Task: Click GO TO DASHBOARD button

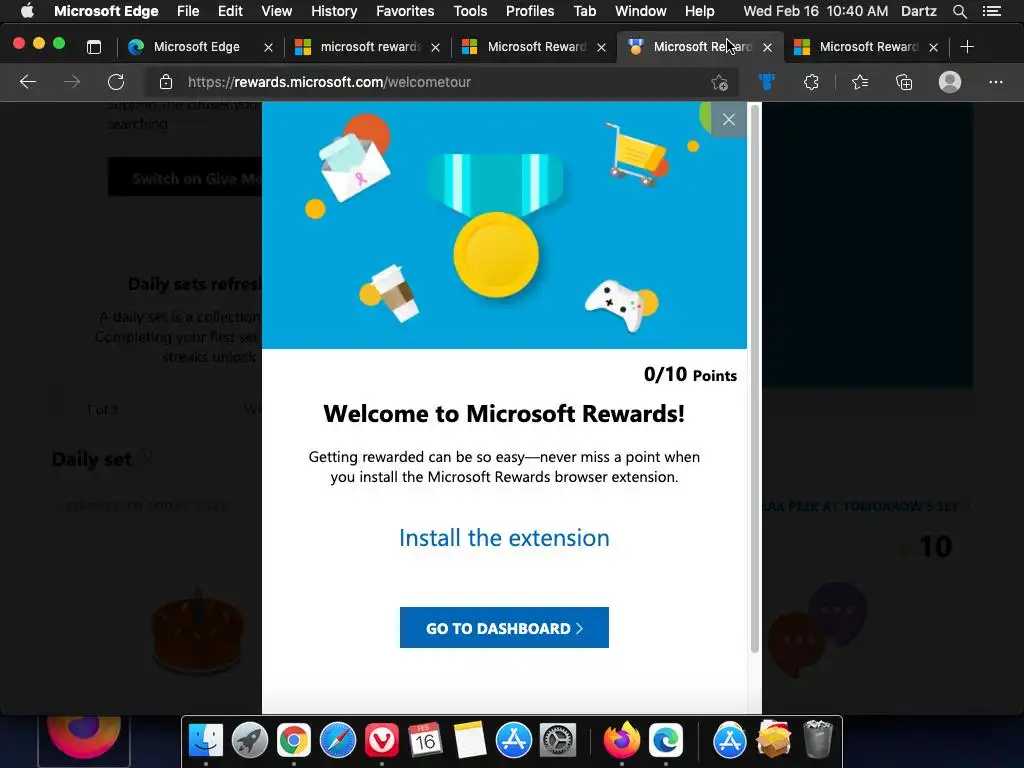Action: [x=504, y=628]
